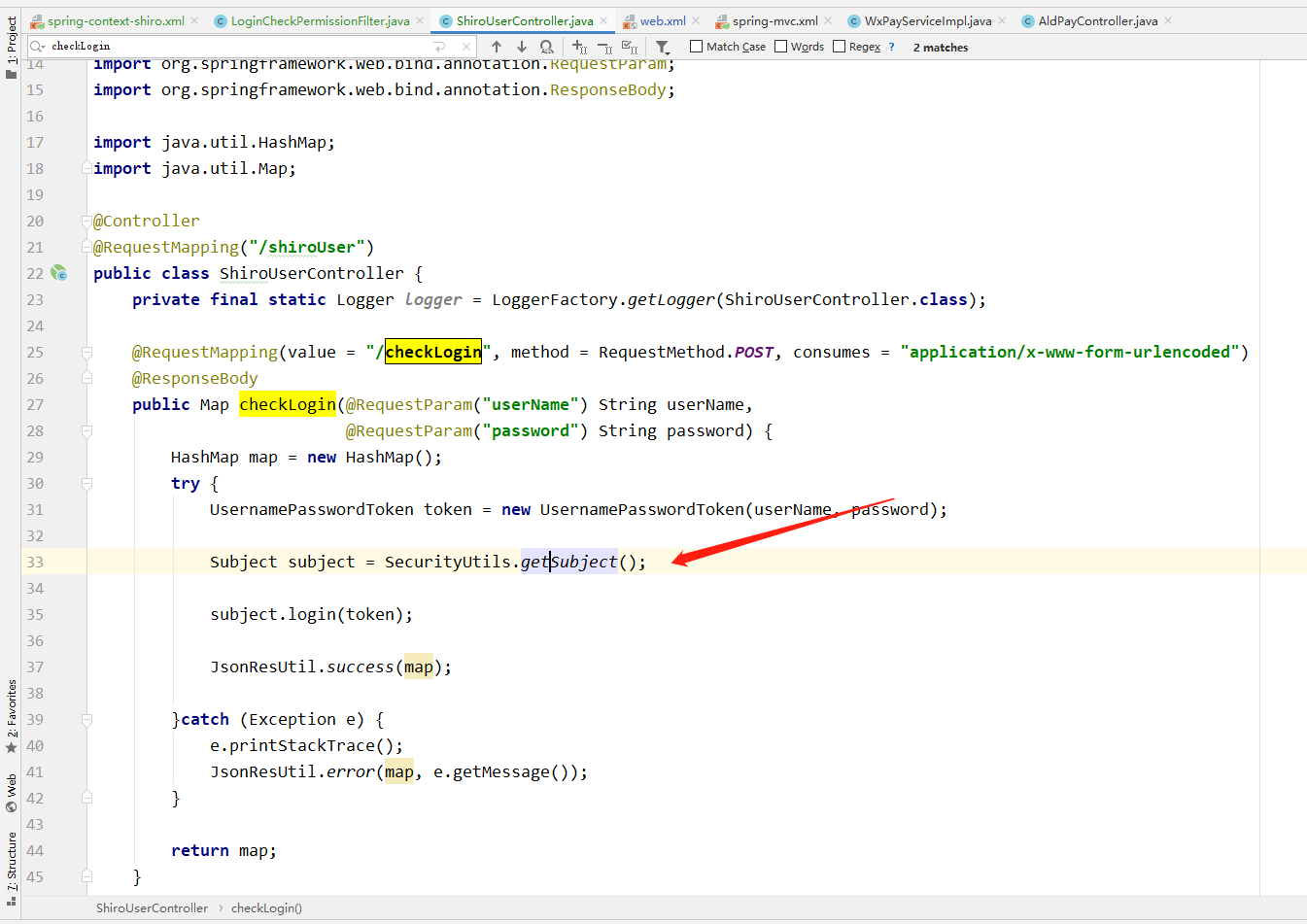Open the Web tool window

(11, 792)
